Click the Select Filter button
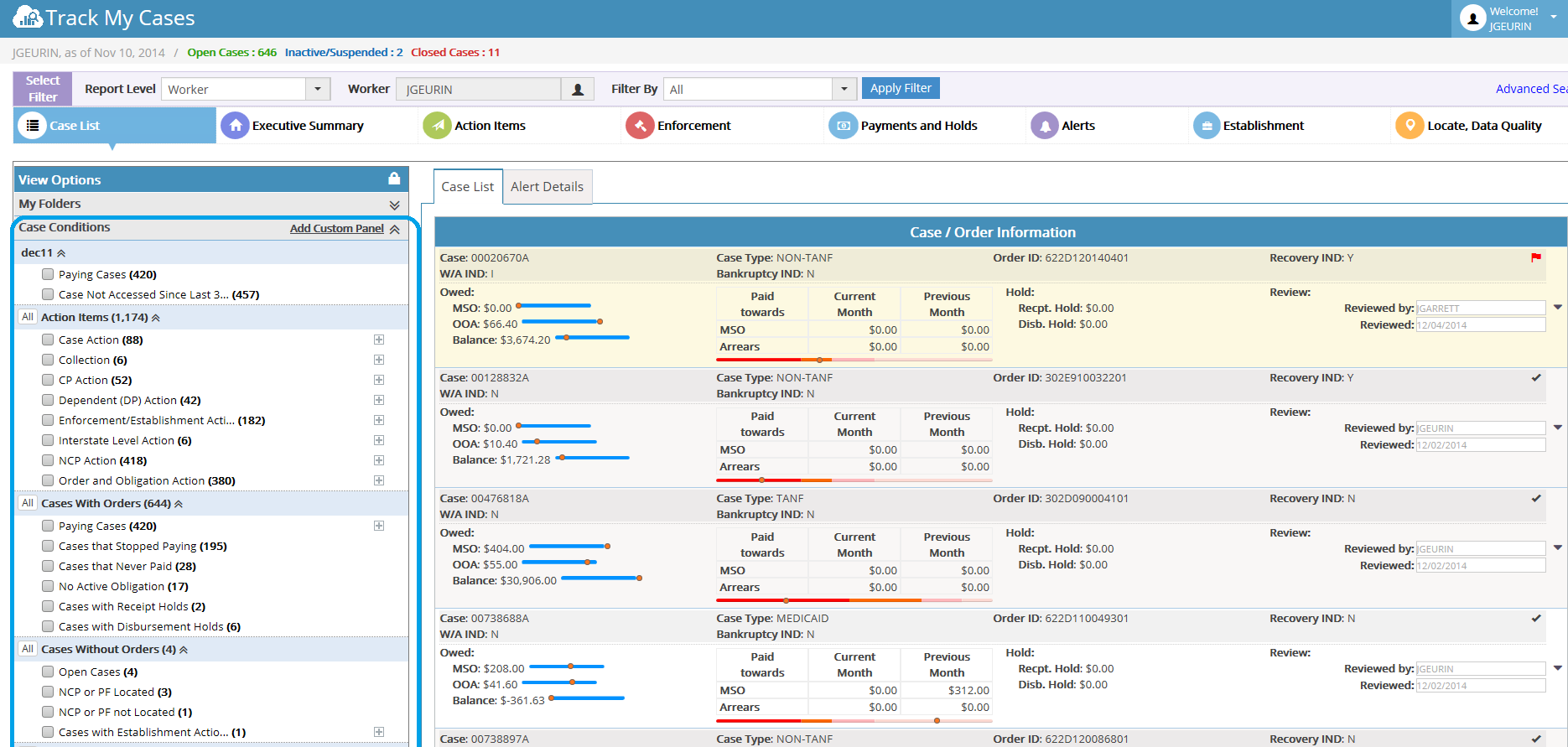 pyautogui.click(x=43, y=89)
